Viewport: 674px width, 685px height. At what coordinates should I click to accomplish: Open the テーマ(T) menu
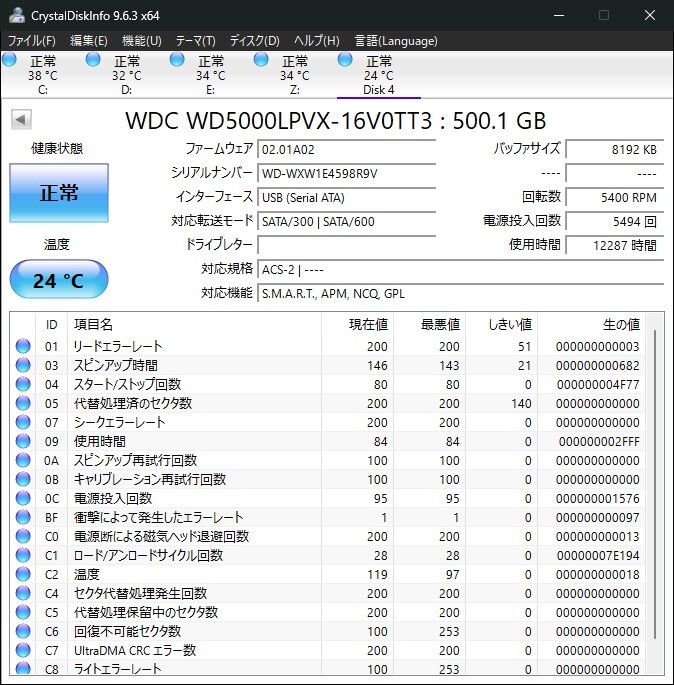tap(195, 41)
